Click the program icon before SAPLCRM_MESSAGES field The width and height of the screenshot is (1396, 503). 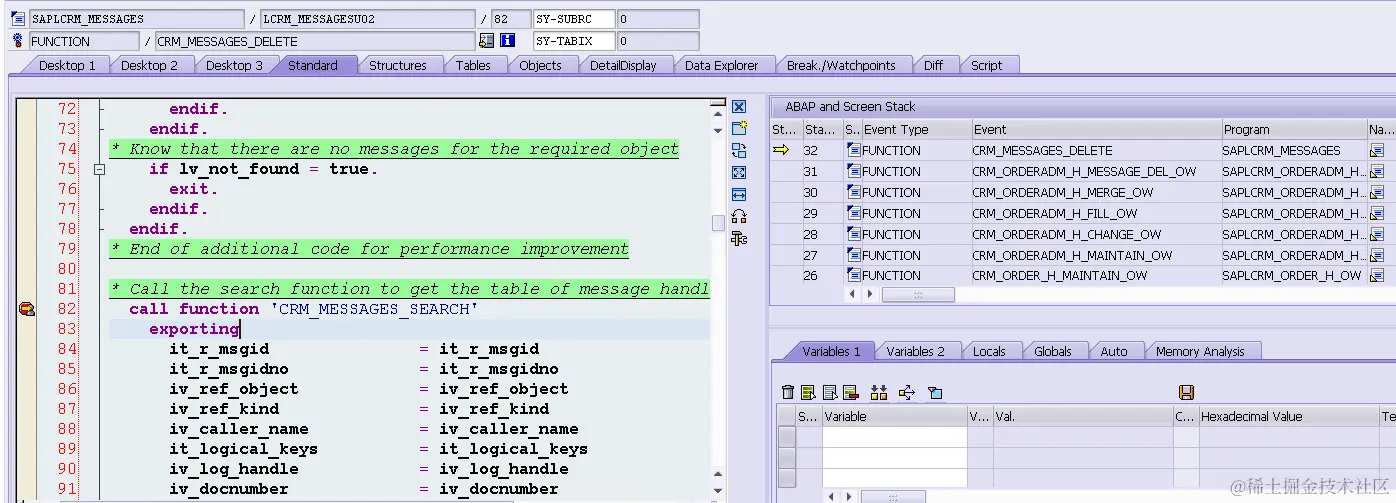click(18, 19)
